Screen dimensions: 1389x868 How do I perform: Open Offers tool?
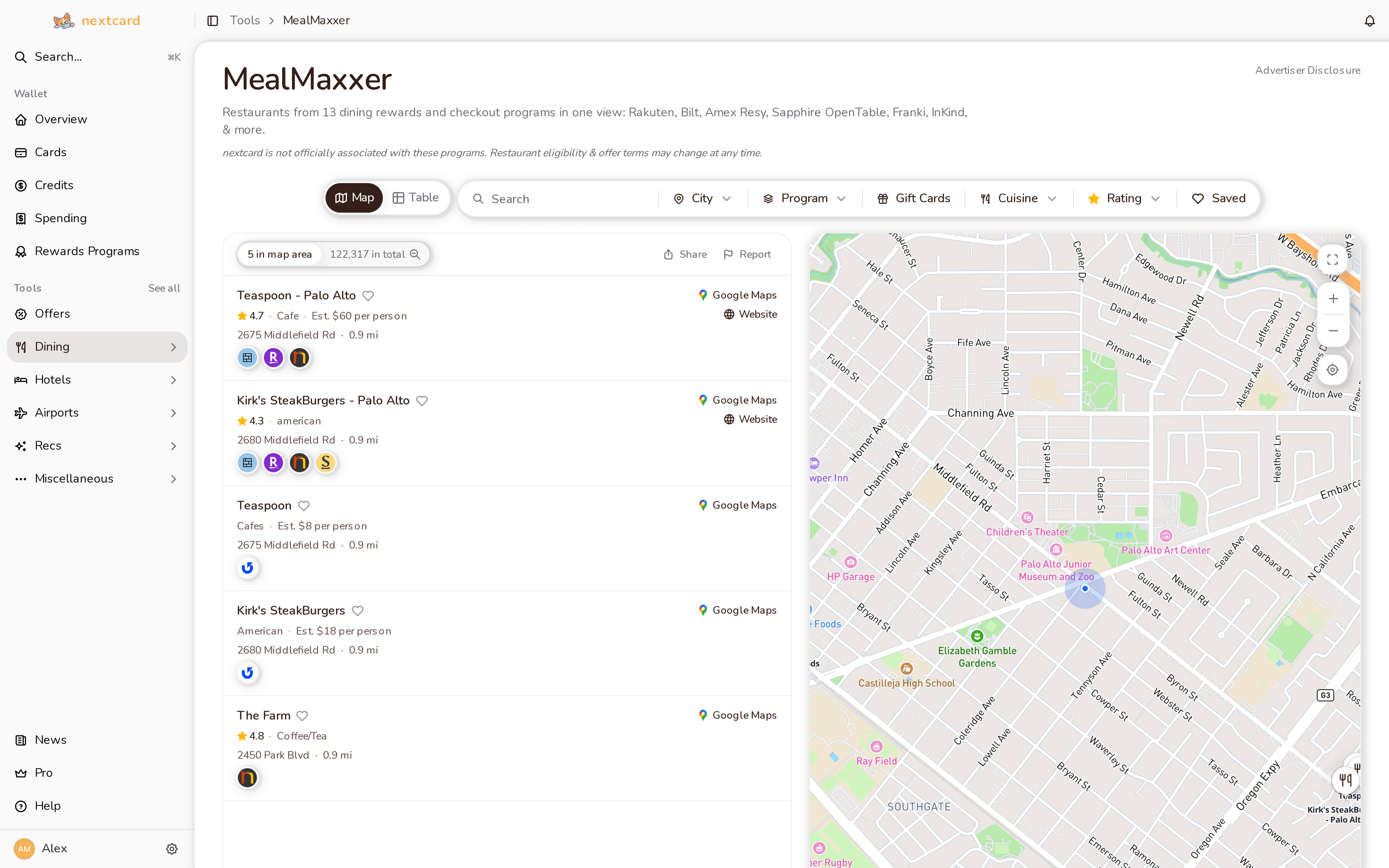coord(97,314)
